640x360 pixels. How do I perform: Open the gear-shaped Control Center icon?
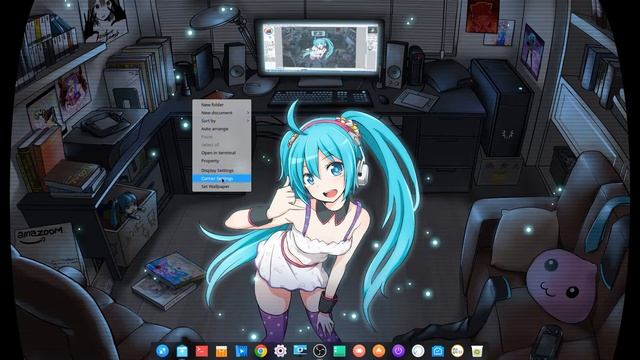click(280, 351)
